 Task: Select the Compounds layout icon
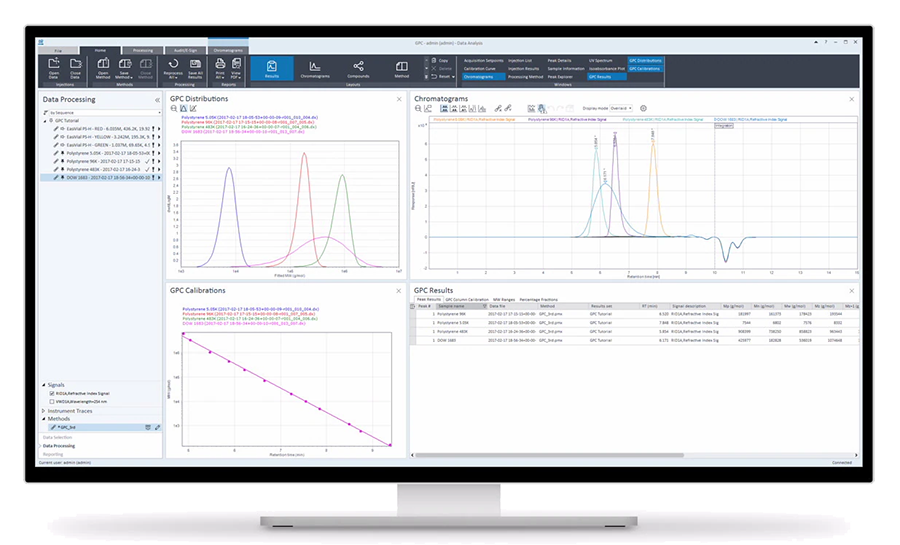click(358, 68)
